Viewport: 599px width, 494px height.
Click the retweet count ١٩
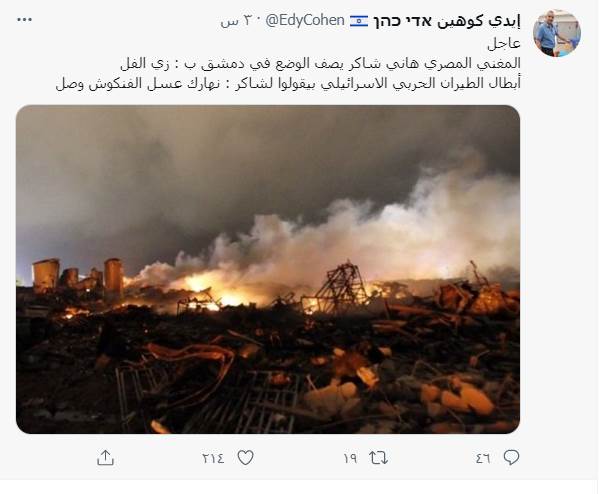click(350, 458)
